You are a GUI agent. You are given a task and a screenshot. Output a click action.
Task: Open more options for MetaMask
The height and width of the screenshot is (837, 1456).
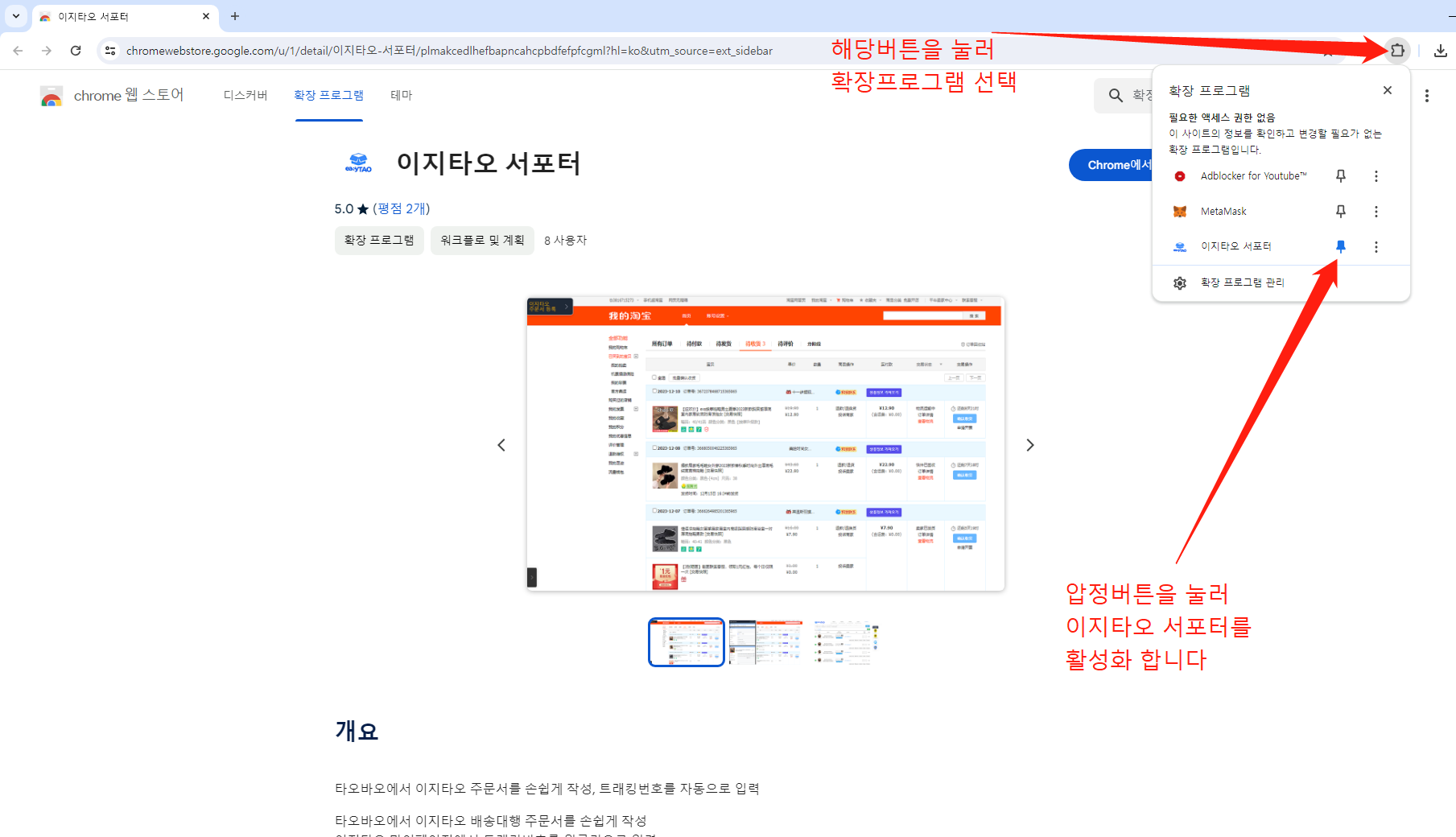tap(1376, 212)
